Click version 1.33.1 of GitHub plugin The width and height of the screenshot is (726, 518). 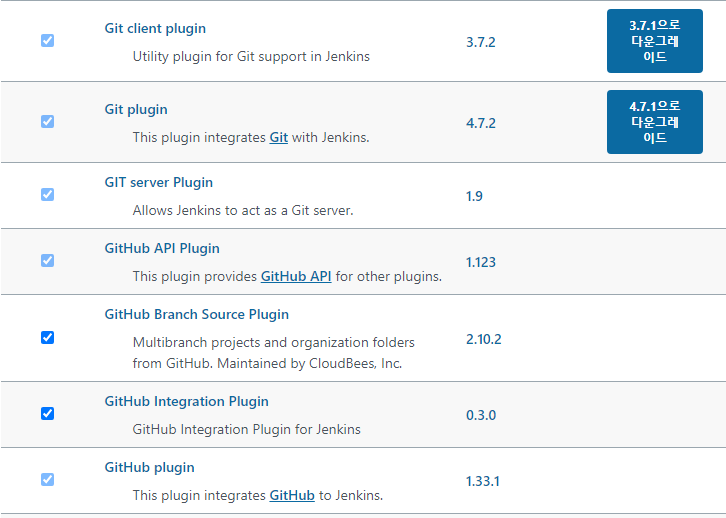pyautogui.click(x=482, y=481)
